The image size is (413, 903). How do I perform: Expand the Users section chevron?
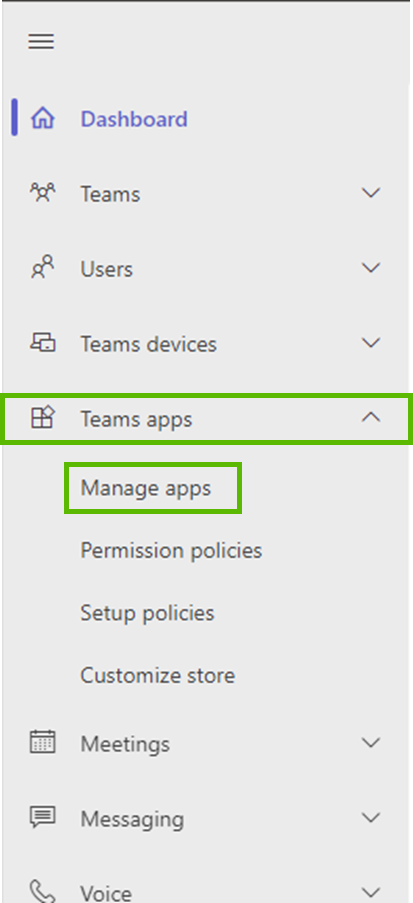pyautogui.click(x=371, y=268)
